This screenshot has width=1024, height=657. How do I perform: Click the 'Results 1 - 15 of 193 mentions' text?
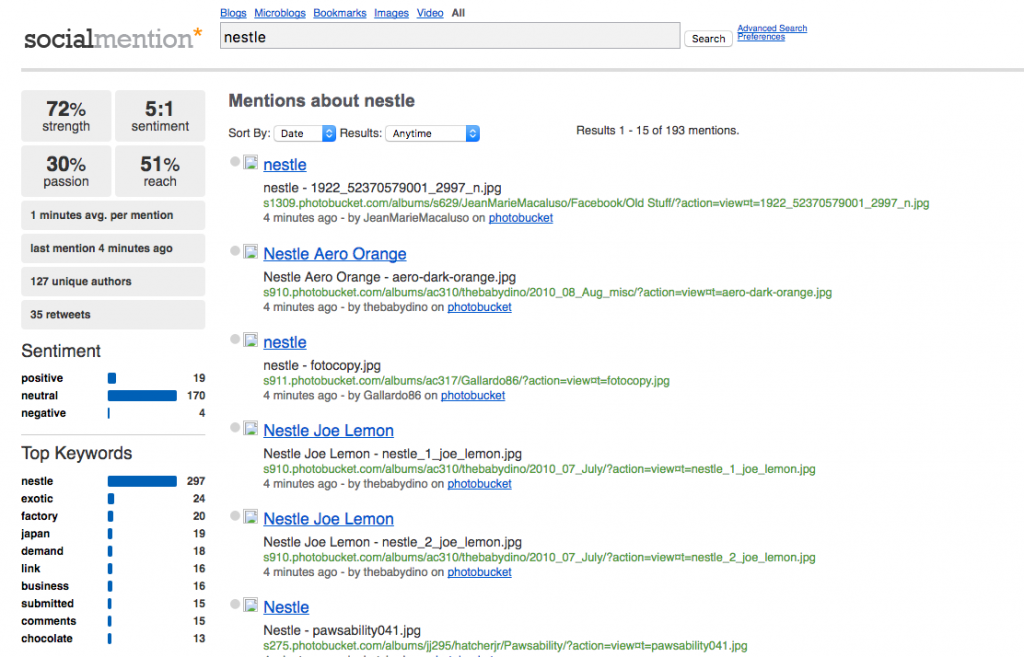[658, 131]
